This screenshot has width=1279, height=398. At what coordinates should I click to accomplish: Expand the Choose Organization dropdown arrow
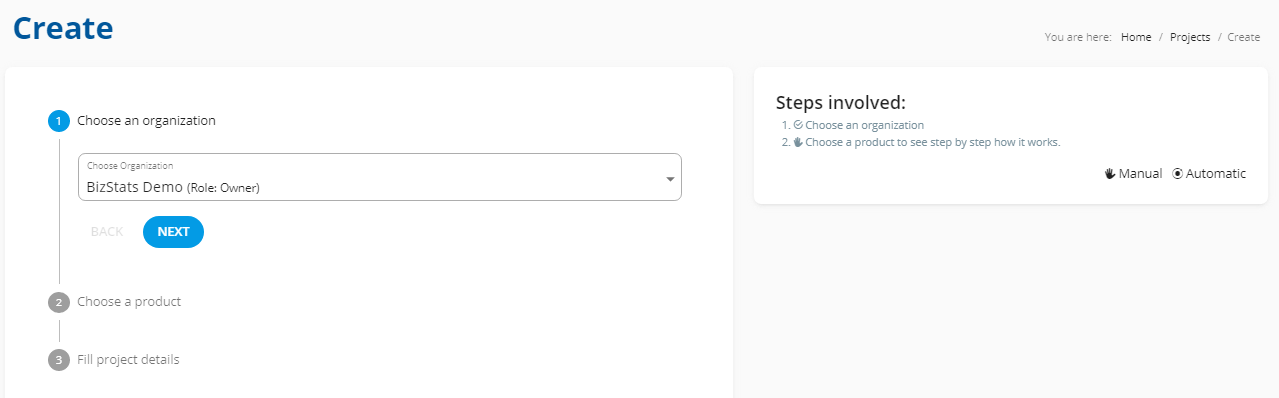point(670,179)
